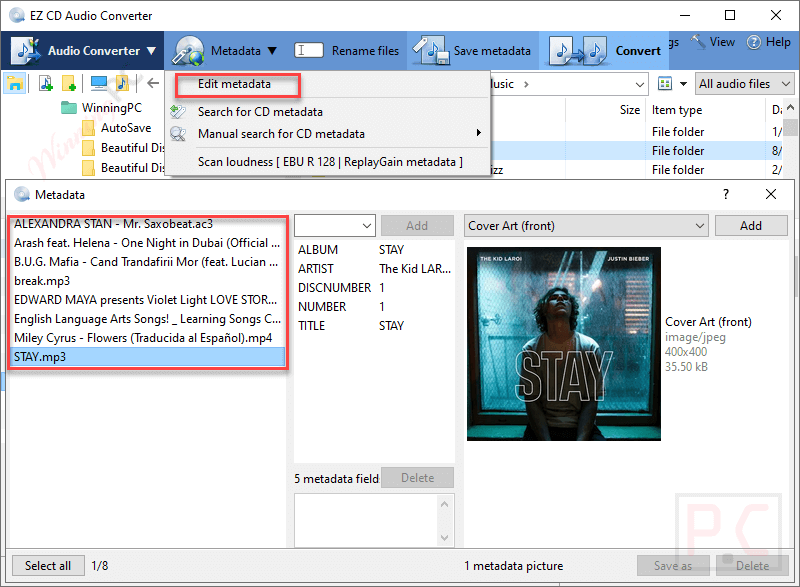Click the Rename files text-field icon
This screenshot has height=587, width=800.
coord(309,50)
